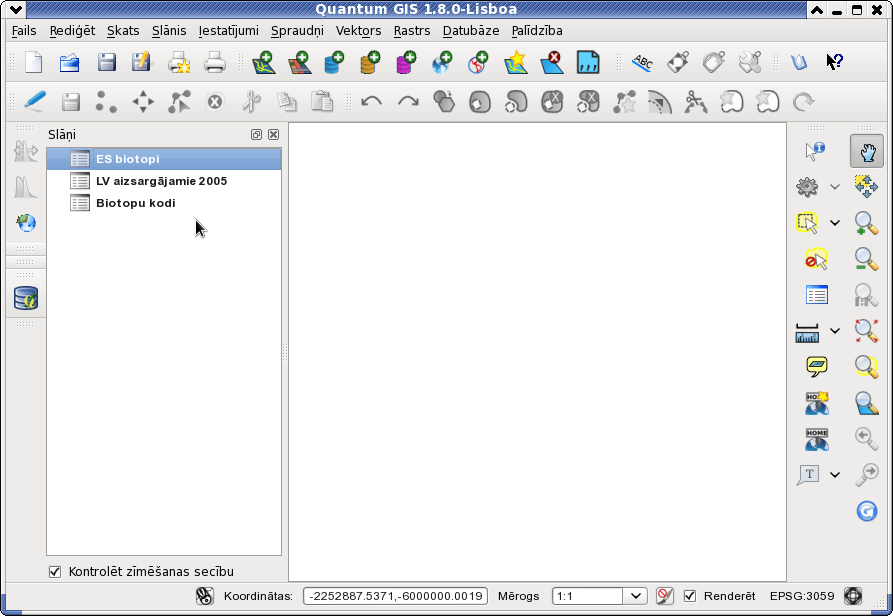The width and height of the screenshot is (893, 616).
Task: Toggle the Renderēt checkbox
Action: [690, 596]
